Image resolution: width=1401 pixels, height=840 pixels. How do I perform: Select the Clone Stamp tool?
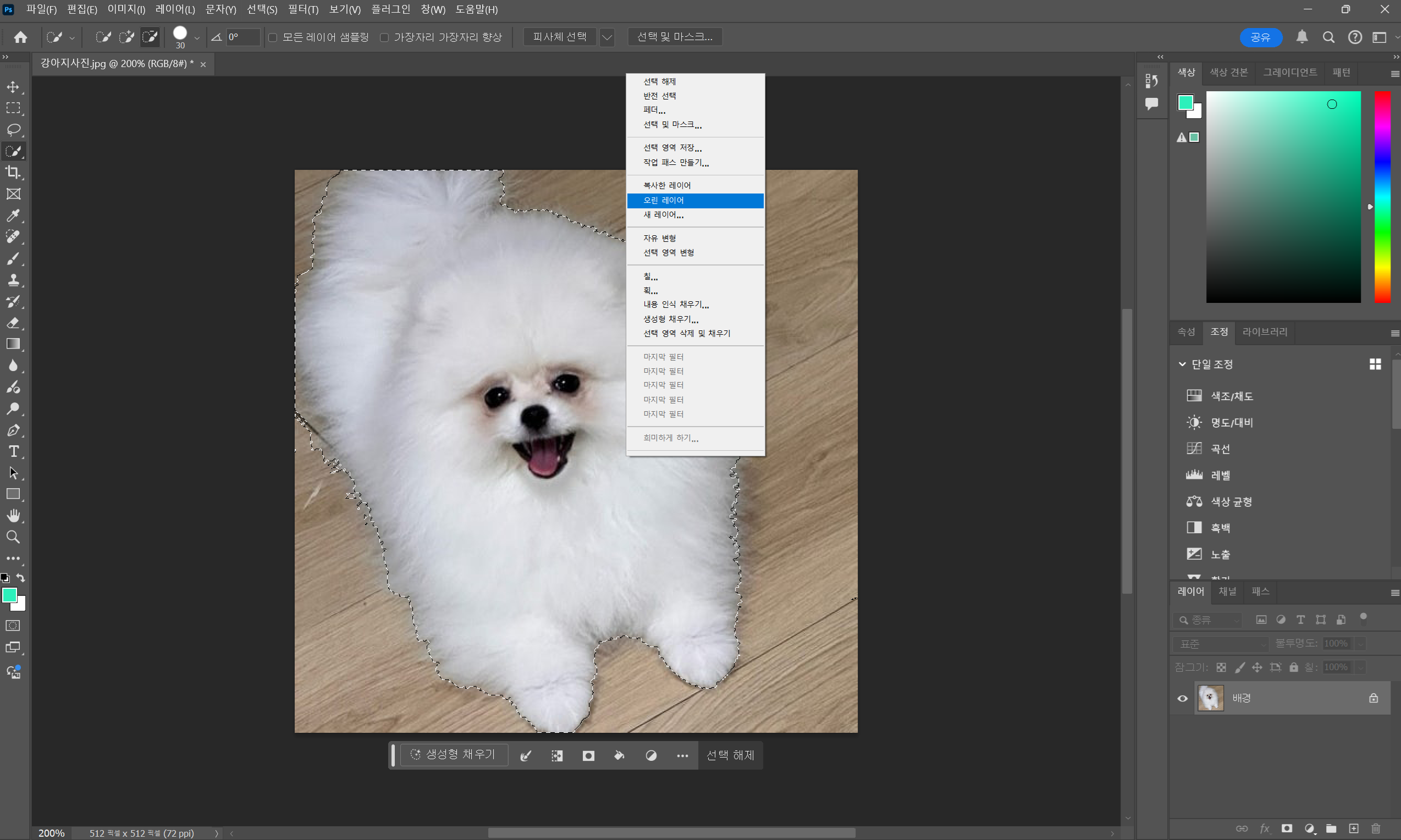click(13, 280)
